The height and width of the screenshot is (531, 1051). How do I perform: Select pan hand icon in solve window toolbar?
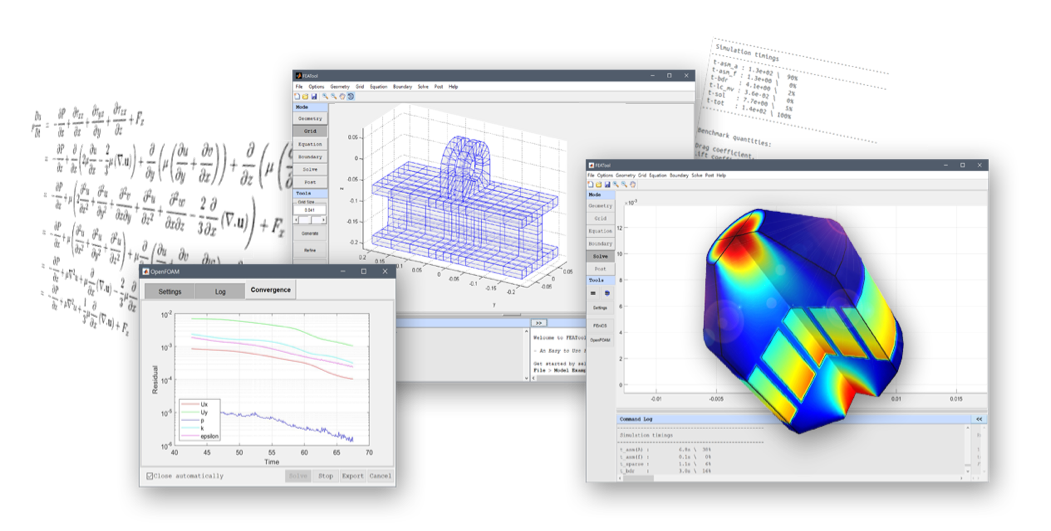[633, 184]
